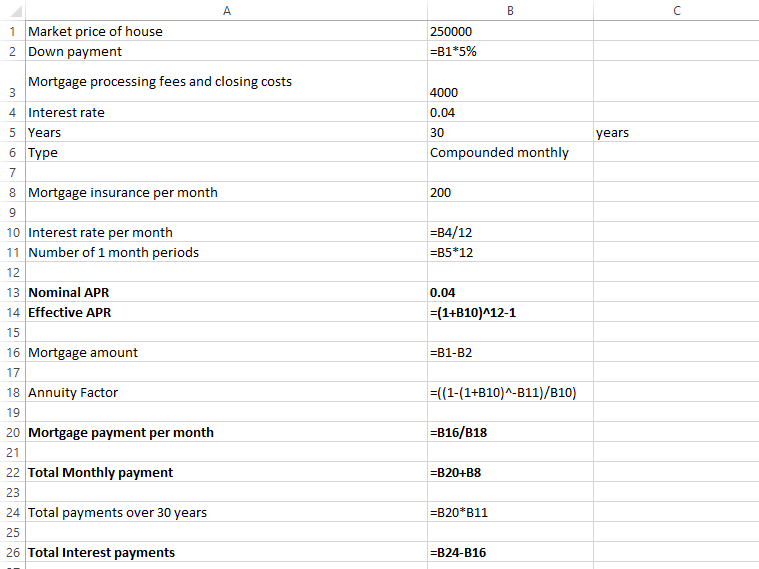Image resolution: width=759 pixels, height=569 pixels.
Task: Click formula =(1+B10)^12-1
Action: [x=510, y=312]
